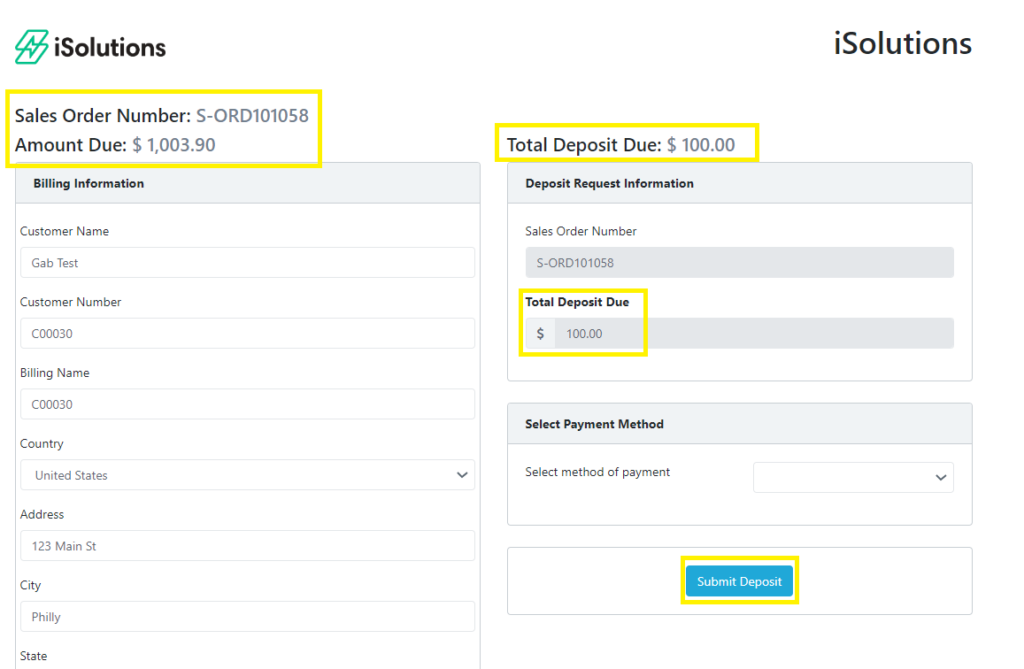Click the Select Payment Method panel header
Viewport: 1024px width, 669px height.
pos(739,424)
